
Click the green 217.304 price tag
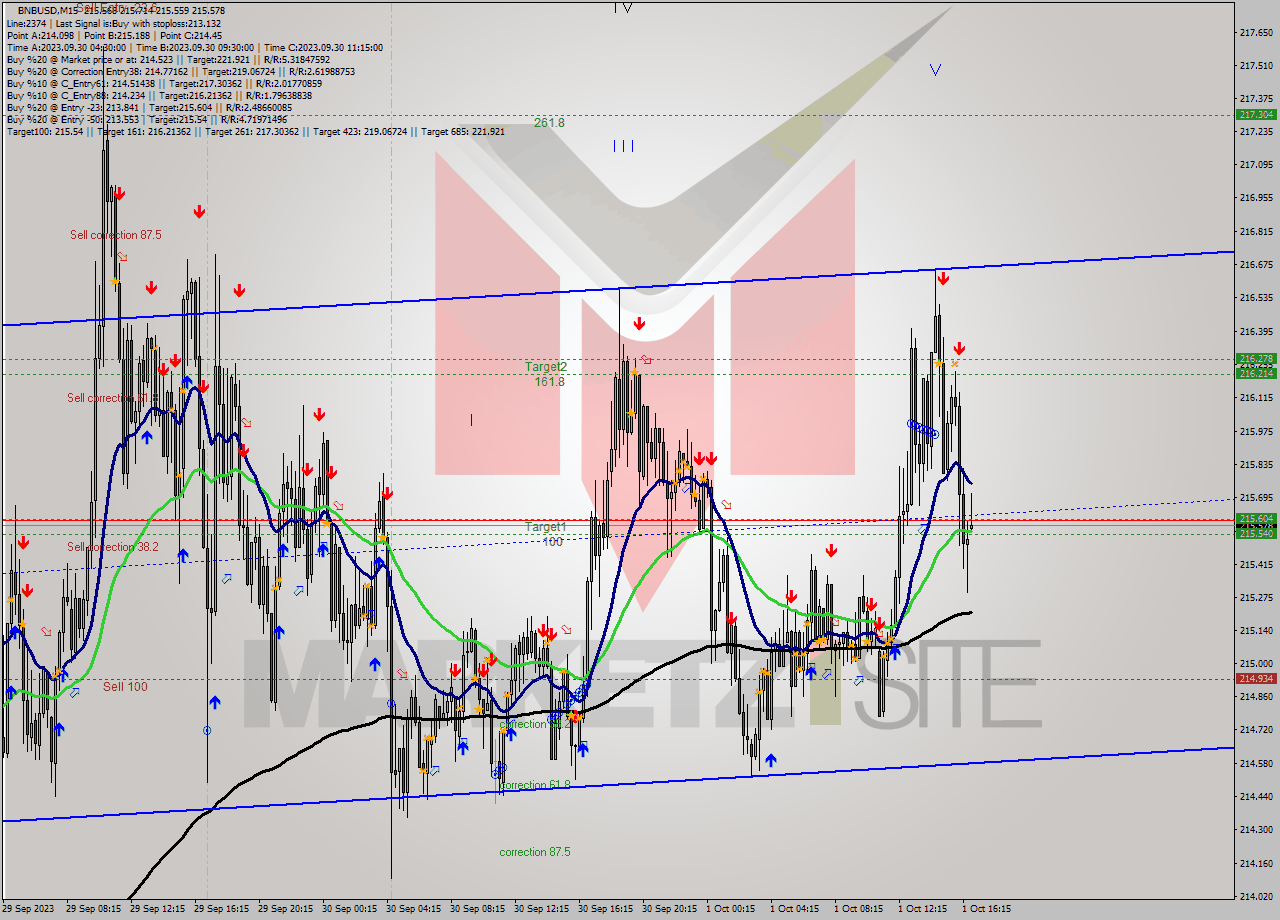1256,115
